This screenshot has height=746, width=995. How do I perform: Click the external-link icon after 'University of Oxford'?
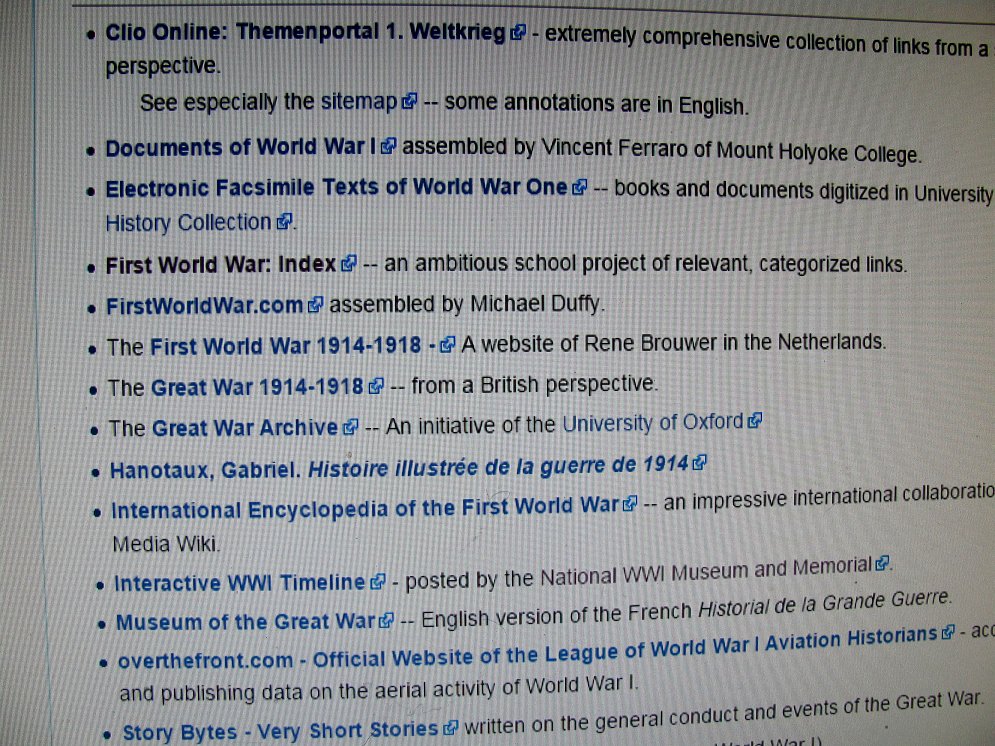[754, 421]
